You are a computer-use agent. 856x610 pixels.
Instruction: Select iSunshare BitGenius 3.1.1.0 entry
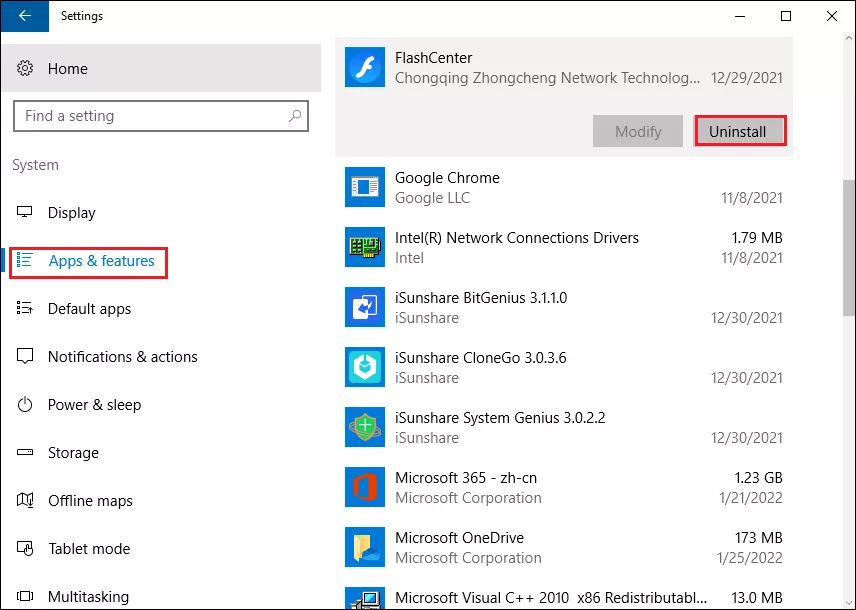[x=564, y=307]
